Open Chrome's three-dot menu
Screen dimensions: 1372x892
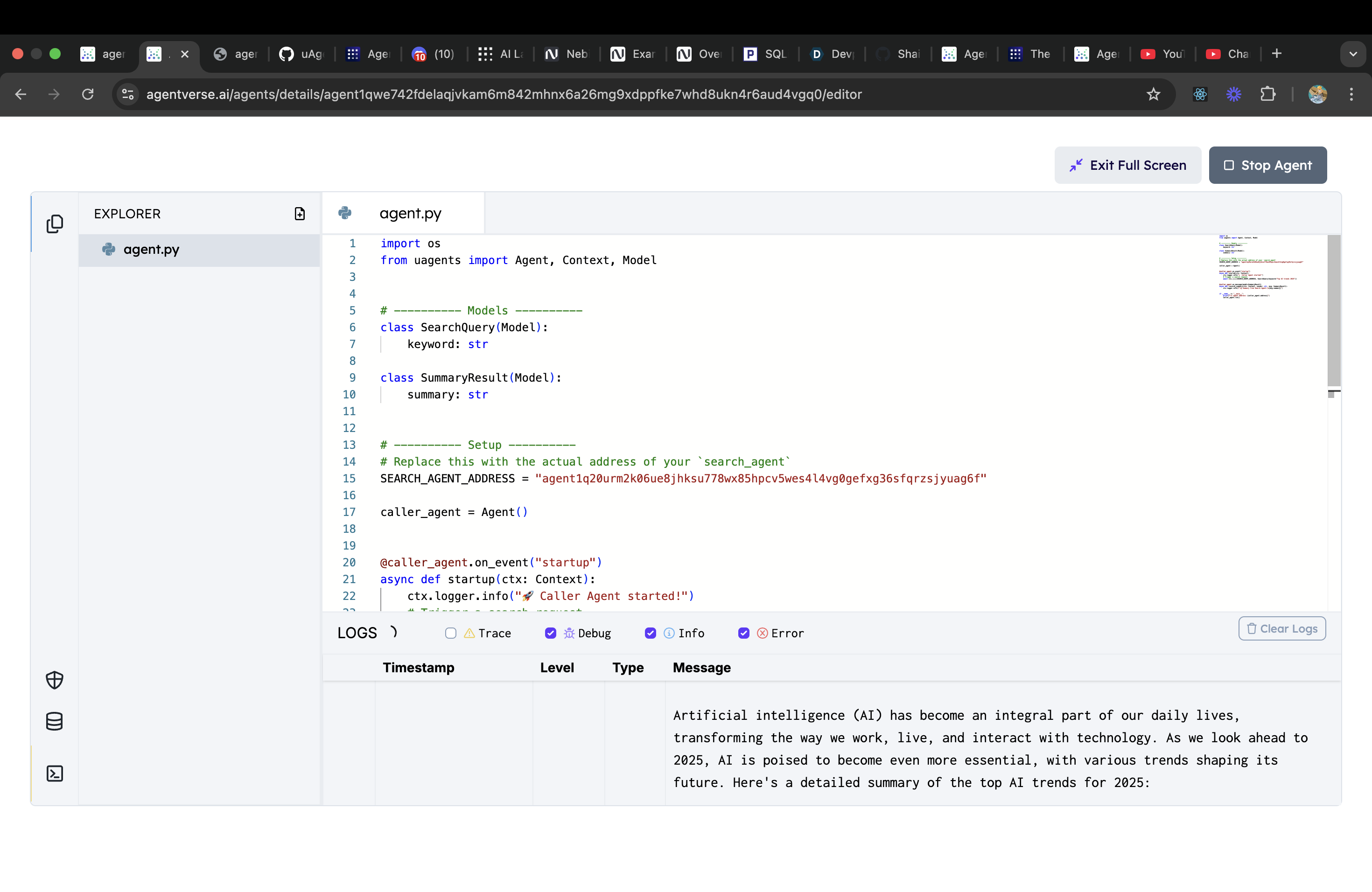1351,94
